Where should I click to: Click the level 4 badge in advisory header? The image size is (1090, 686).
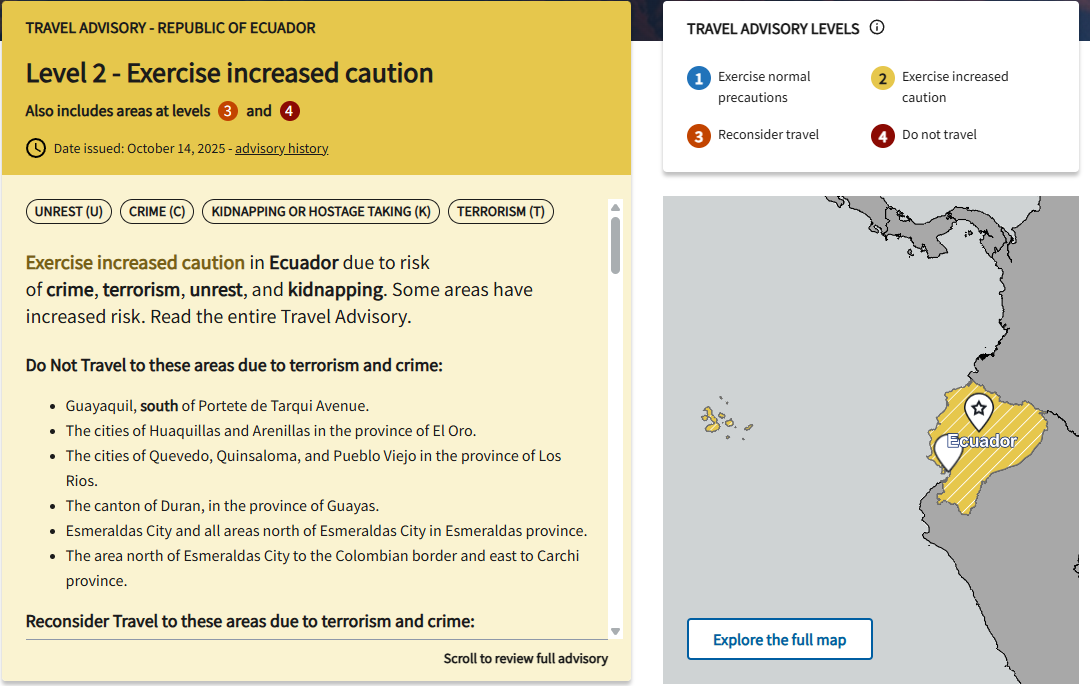pos(289,111)
